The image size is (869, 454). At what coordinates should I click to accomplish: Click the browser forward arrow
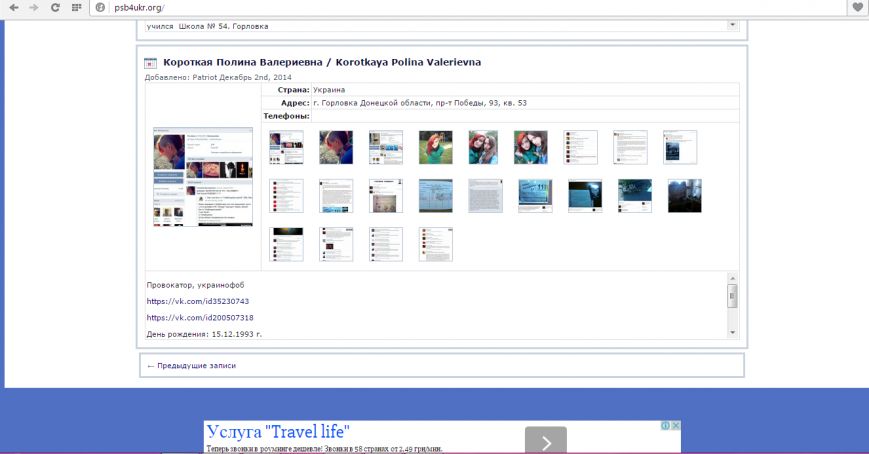coord(34,7)
